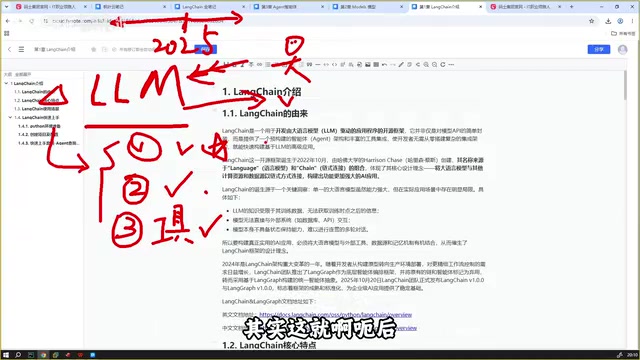Switch to the first browser tab on the left

[51, 7]
